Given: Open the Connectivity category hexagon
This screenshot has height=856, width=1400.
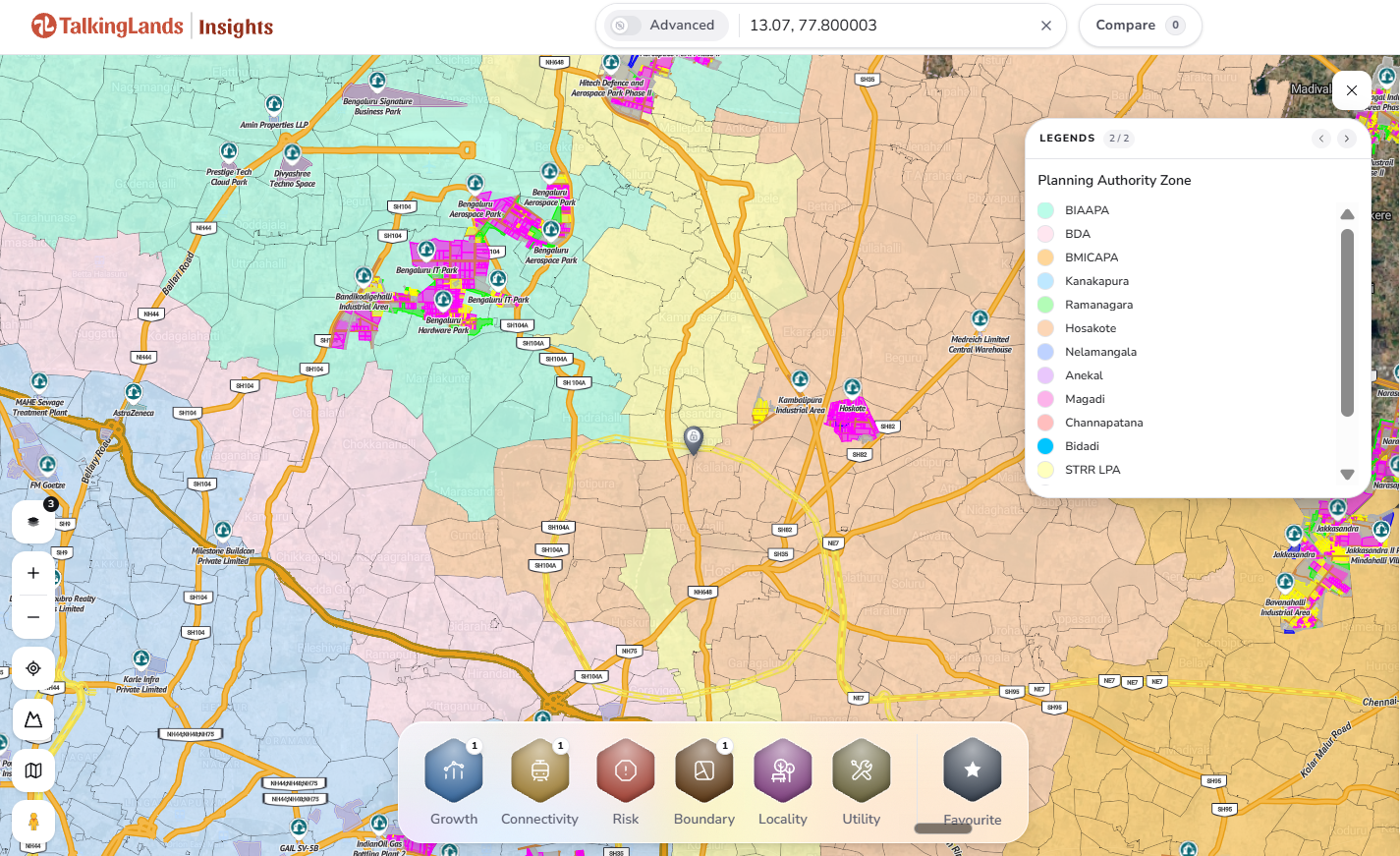Looking at the screenshot, I should click(539, 771).
